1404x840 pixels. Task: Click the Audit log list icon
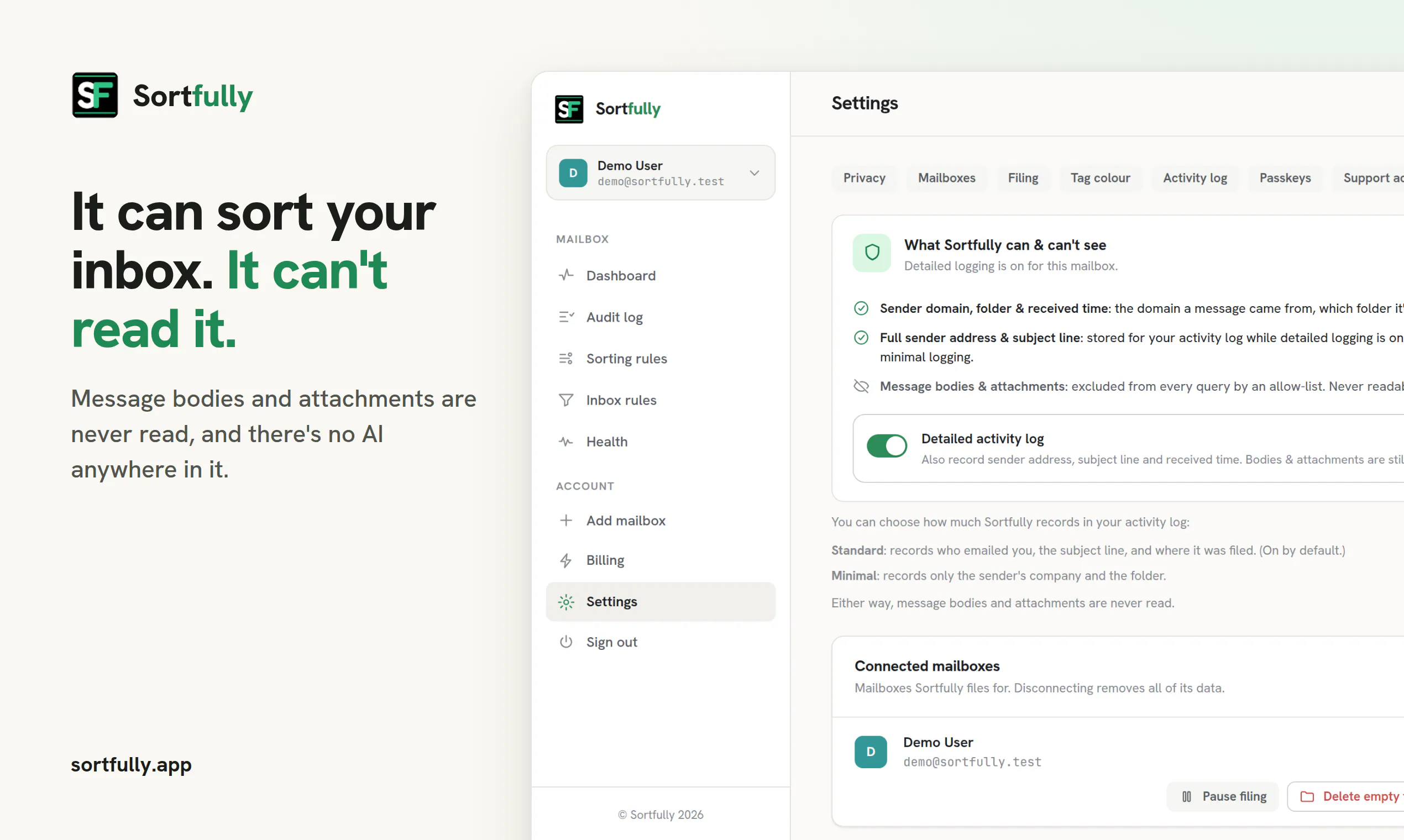coord(565,317)
